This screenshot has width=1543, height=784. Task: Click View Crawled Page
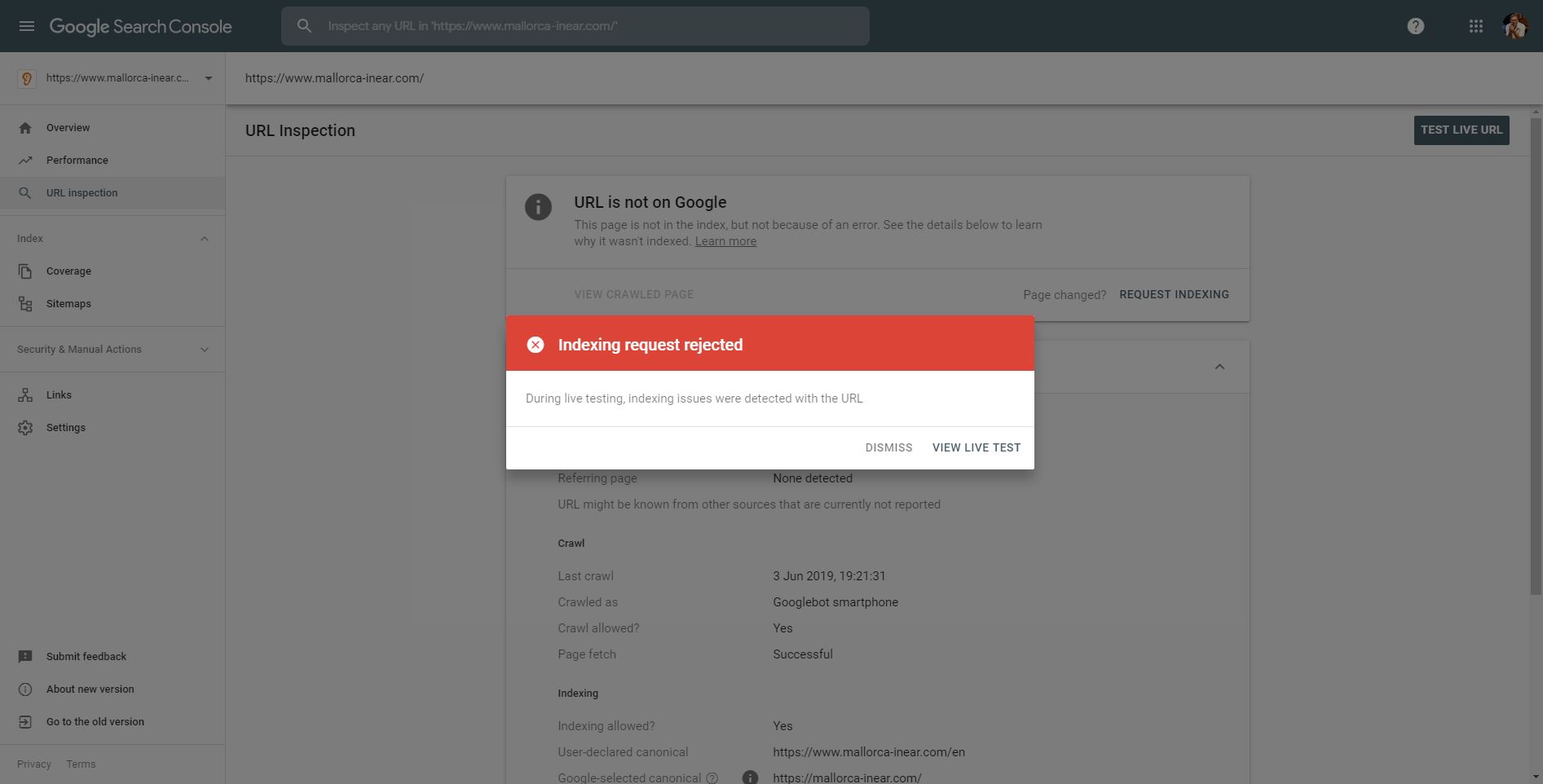(x=634, y=294)
